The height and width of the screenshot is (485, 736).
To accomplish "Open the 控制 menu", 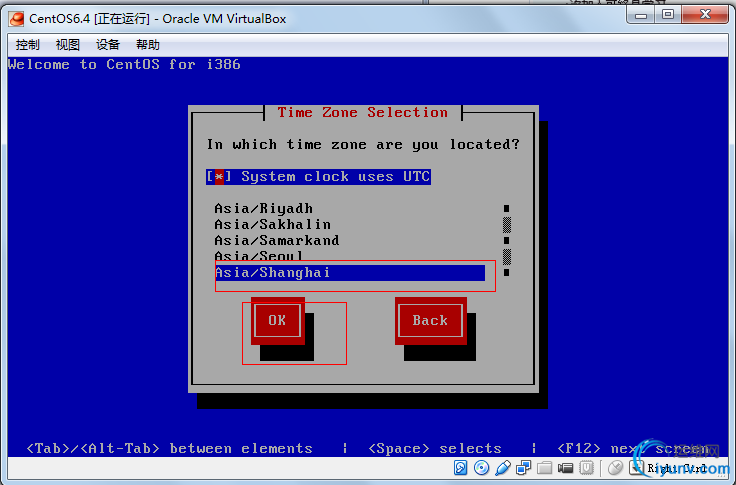I will 28,45.
